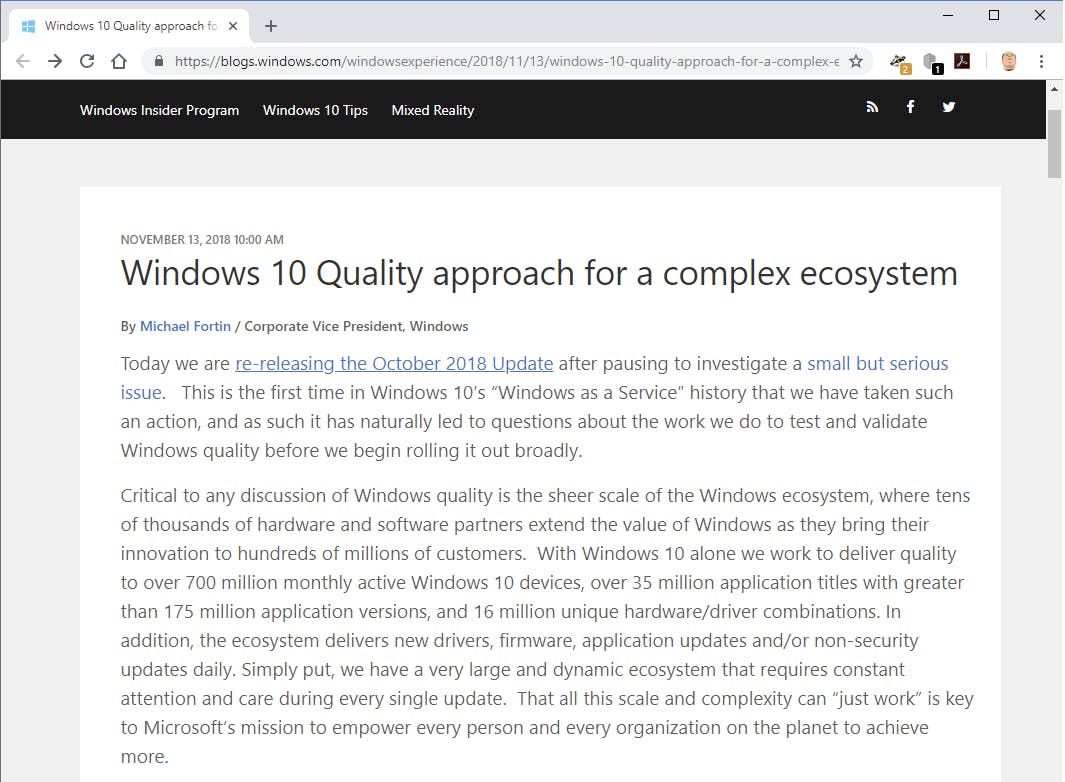Open the Chrome three-dot menu
The width and height of the screenshot is (1065, 782).
click(1041, 61)
